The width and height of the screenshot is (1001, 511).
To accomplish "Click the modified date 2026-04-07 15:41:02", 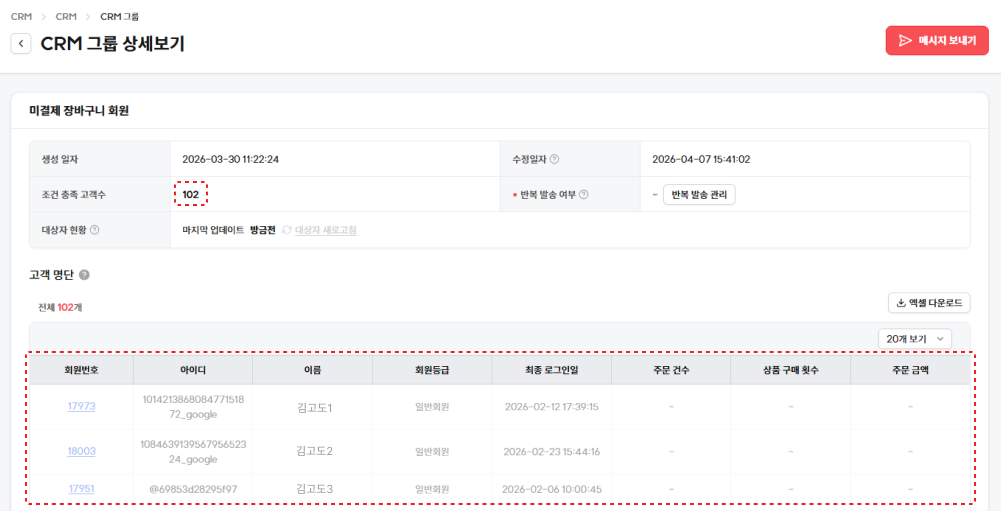I will click(x=701, y=159).
